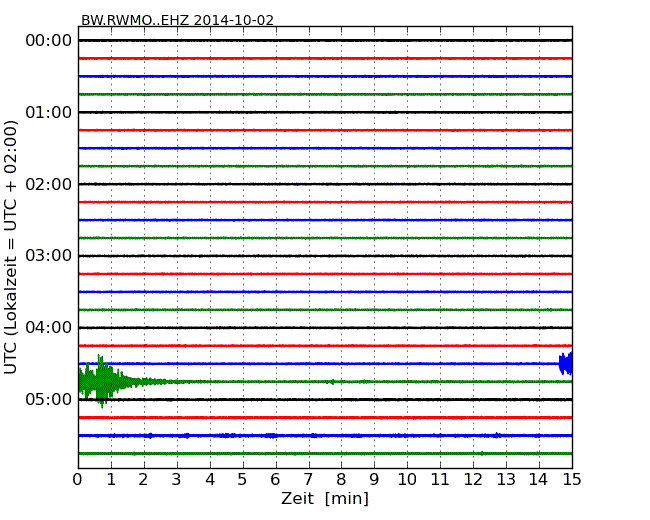Click the UTC (Lokalzeit = UTC + 02:00) axis label
Image resolution: width=650 pixels, height=520 pixels.
(x=10, y=247)
